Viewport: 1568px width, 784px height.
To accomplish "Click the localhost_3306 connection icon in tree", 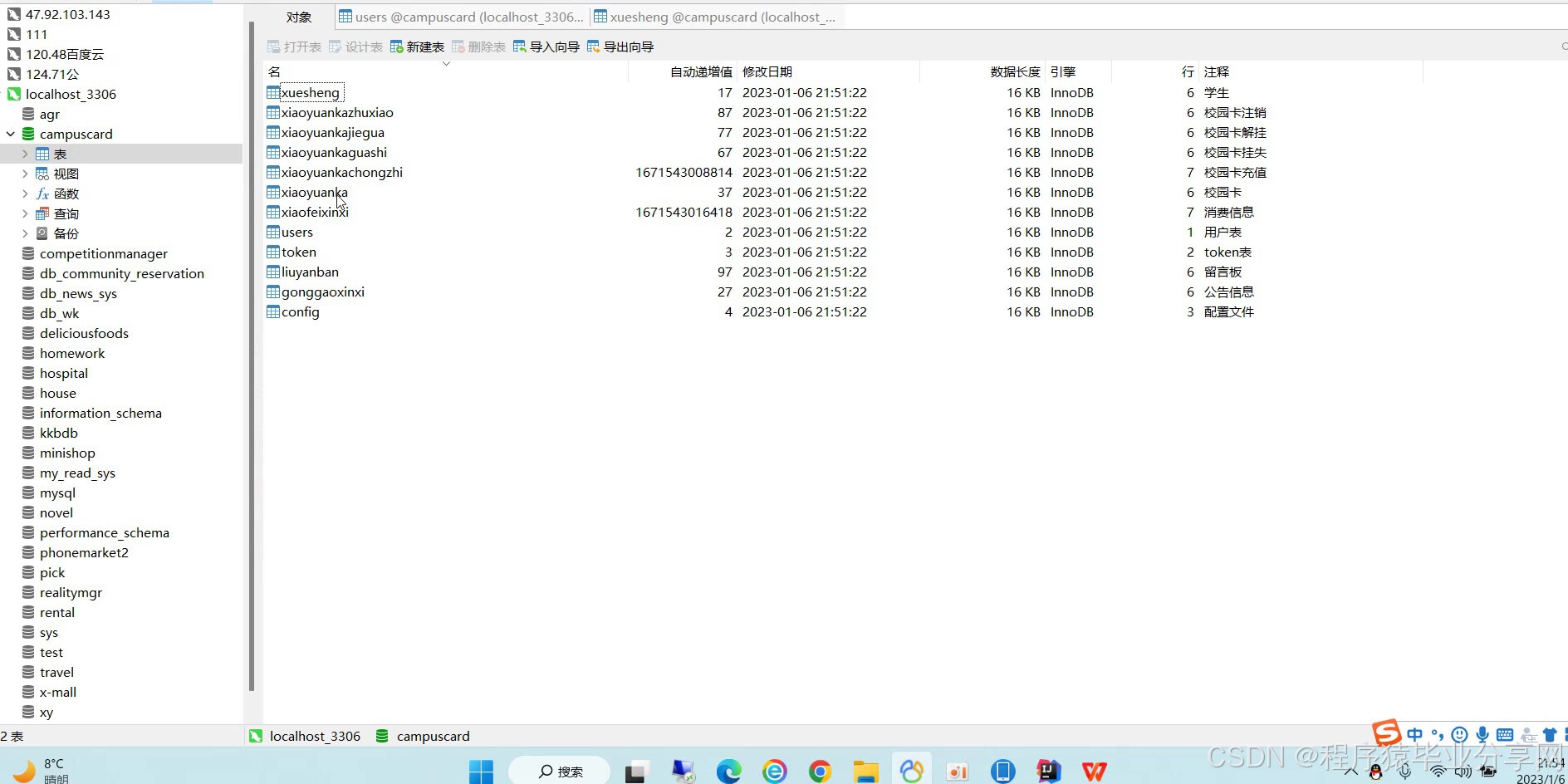I will click(x=13, y=94).
